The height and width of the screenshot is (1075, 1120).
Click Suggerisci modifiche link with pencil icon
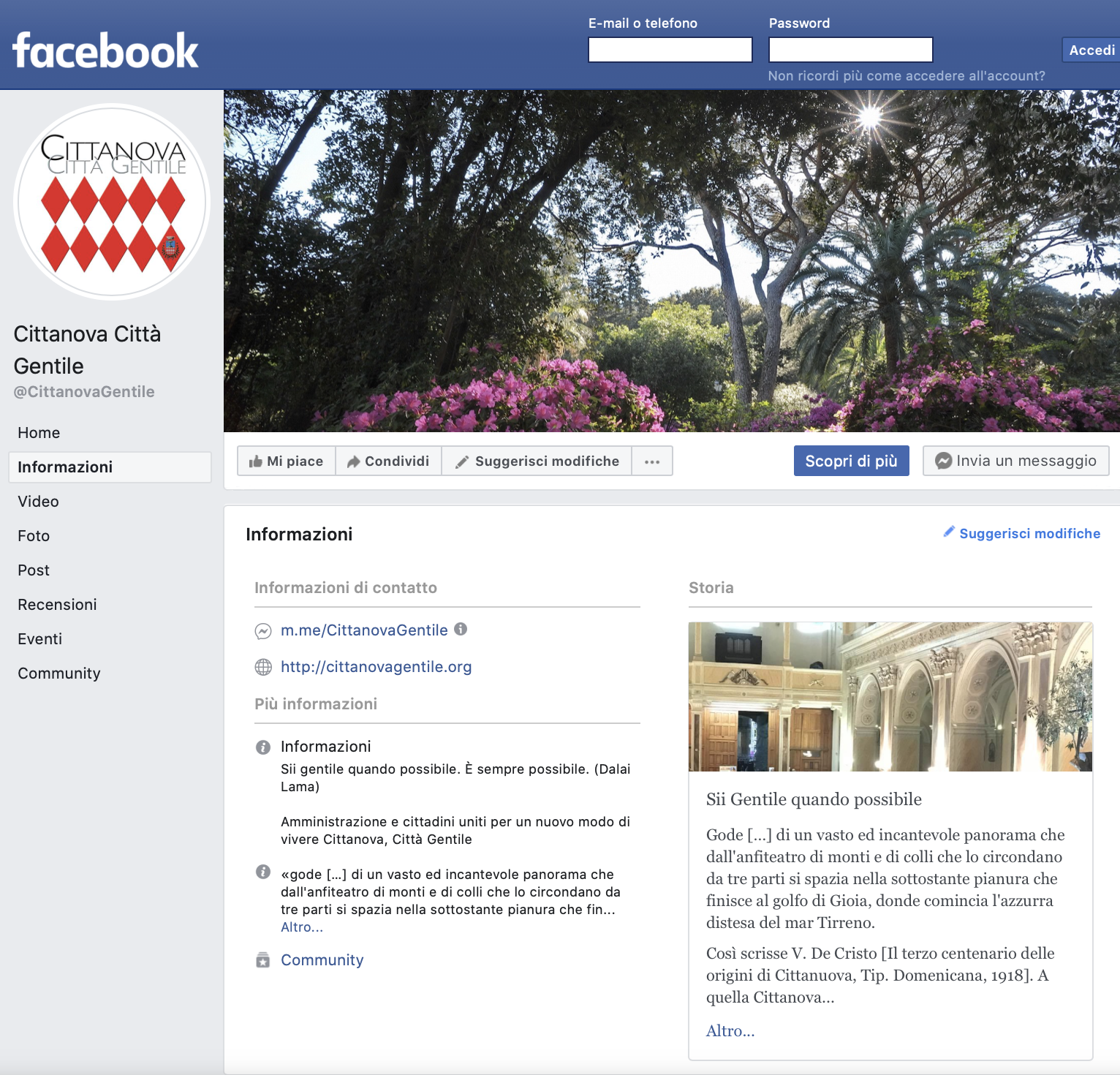pos(1021,534)
